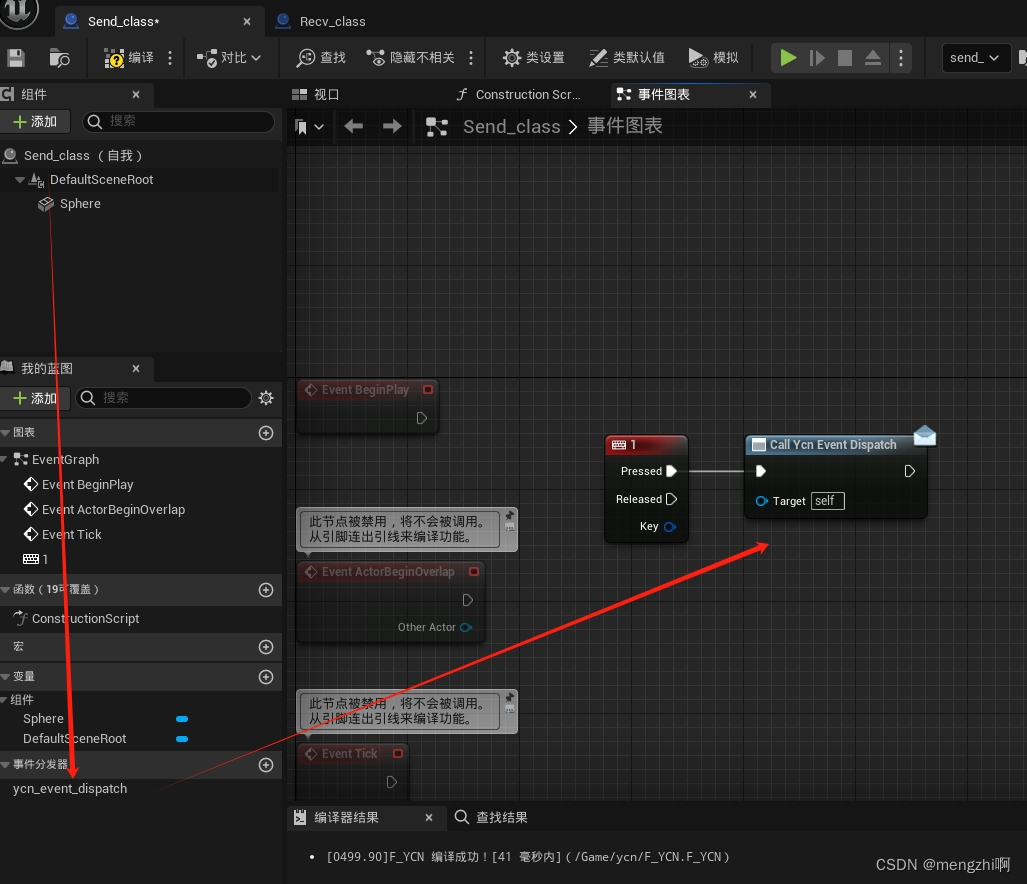
Task: Click Send_class breadcrumb link
Action: click(x=512, y=126)
